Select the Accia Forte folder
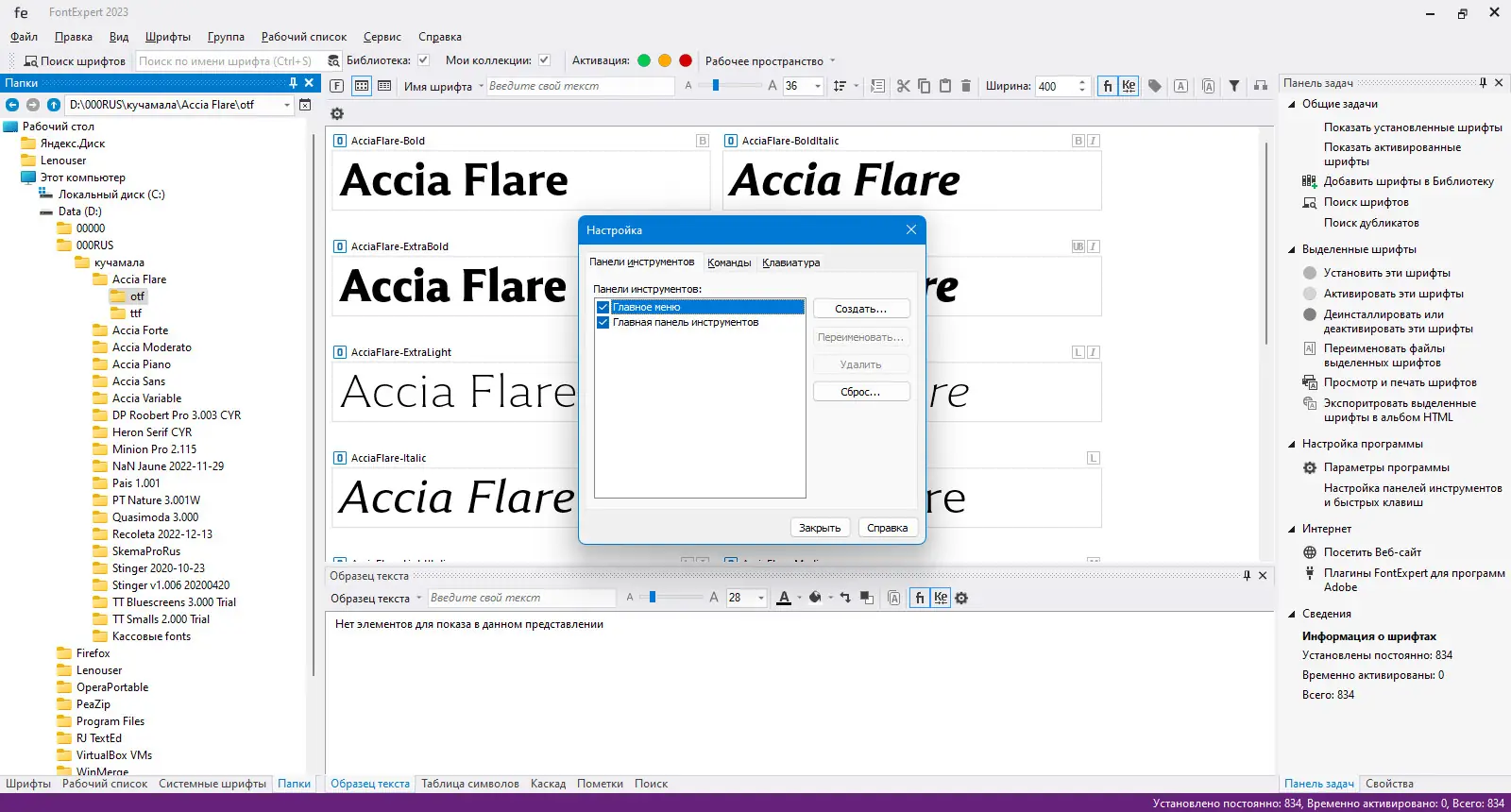Image resolution: width=1511 pixels, height=812 pixels. pos(140,330)
